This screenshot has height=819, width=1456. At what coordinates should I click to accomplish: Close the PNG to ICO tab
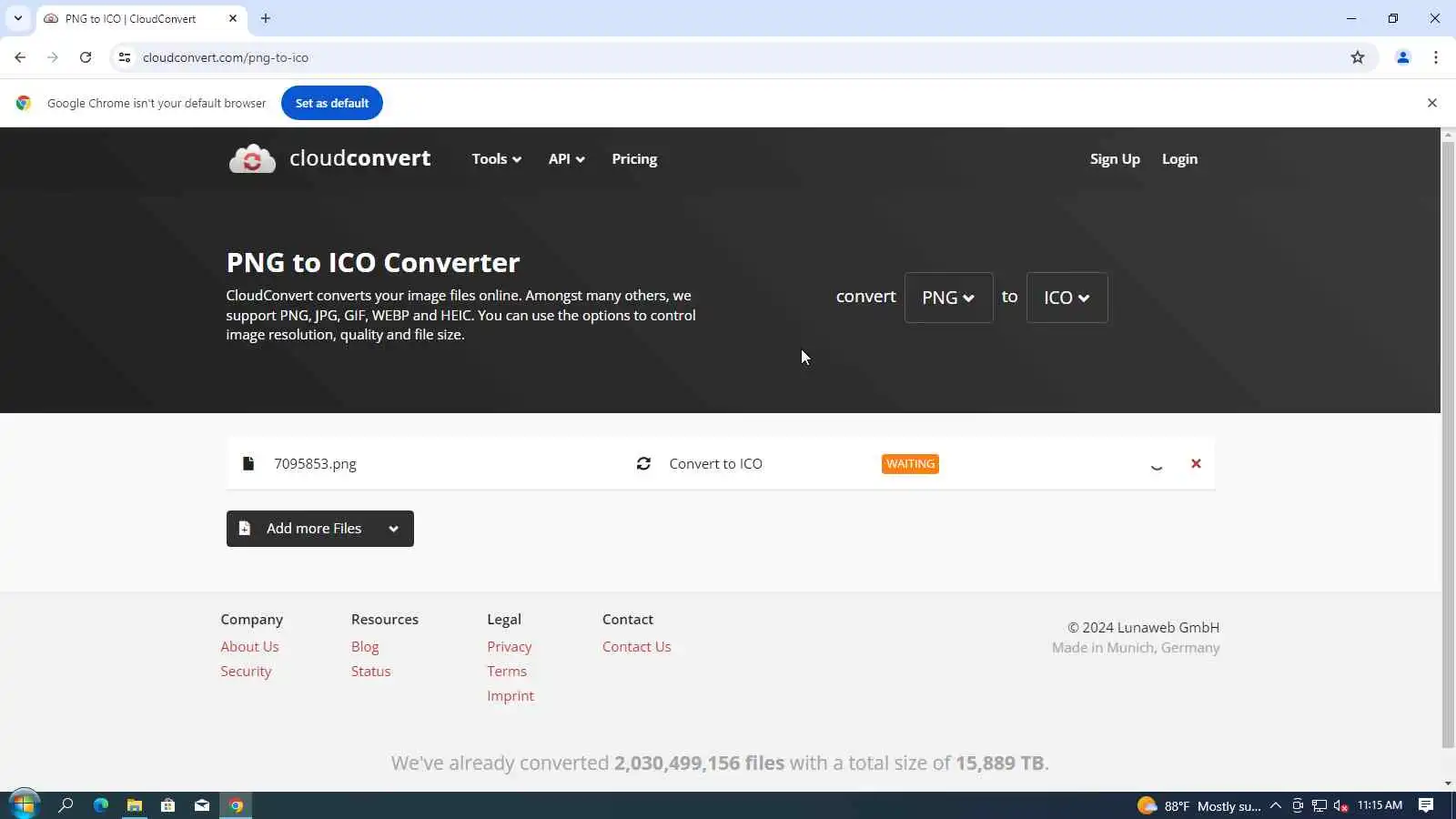[x=233, y=18]
